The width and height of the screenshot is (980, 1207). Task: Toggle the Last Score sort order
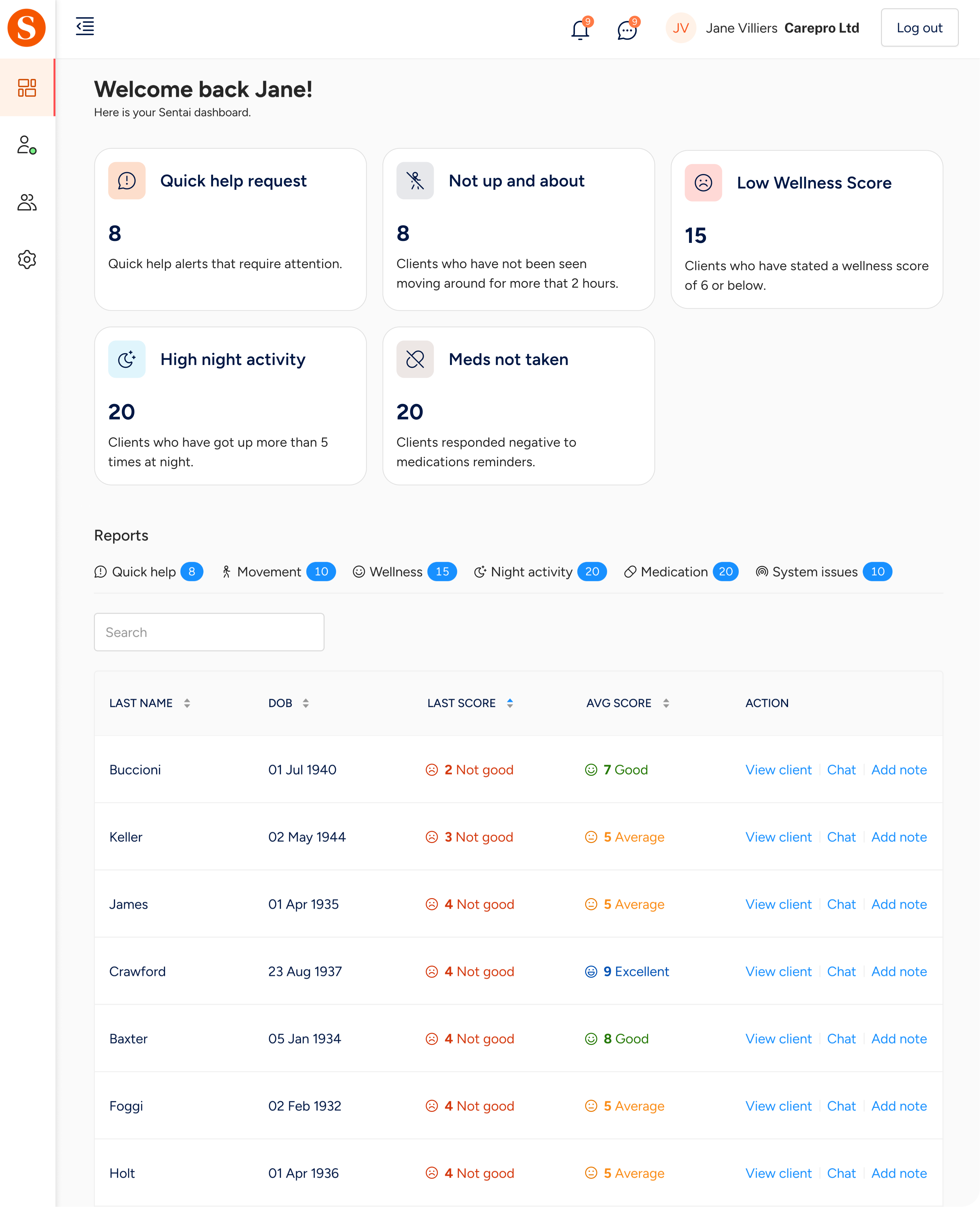click(x=510, y=703)
